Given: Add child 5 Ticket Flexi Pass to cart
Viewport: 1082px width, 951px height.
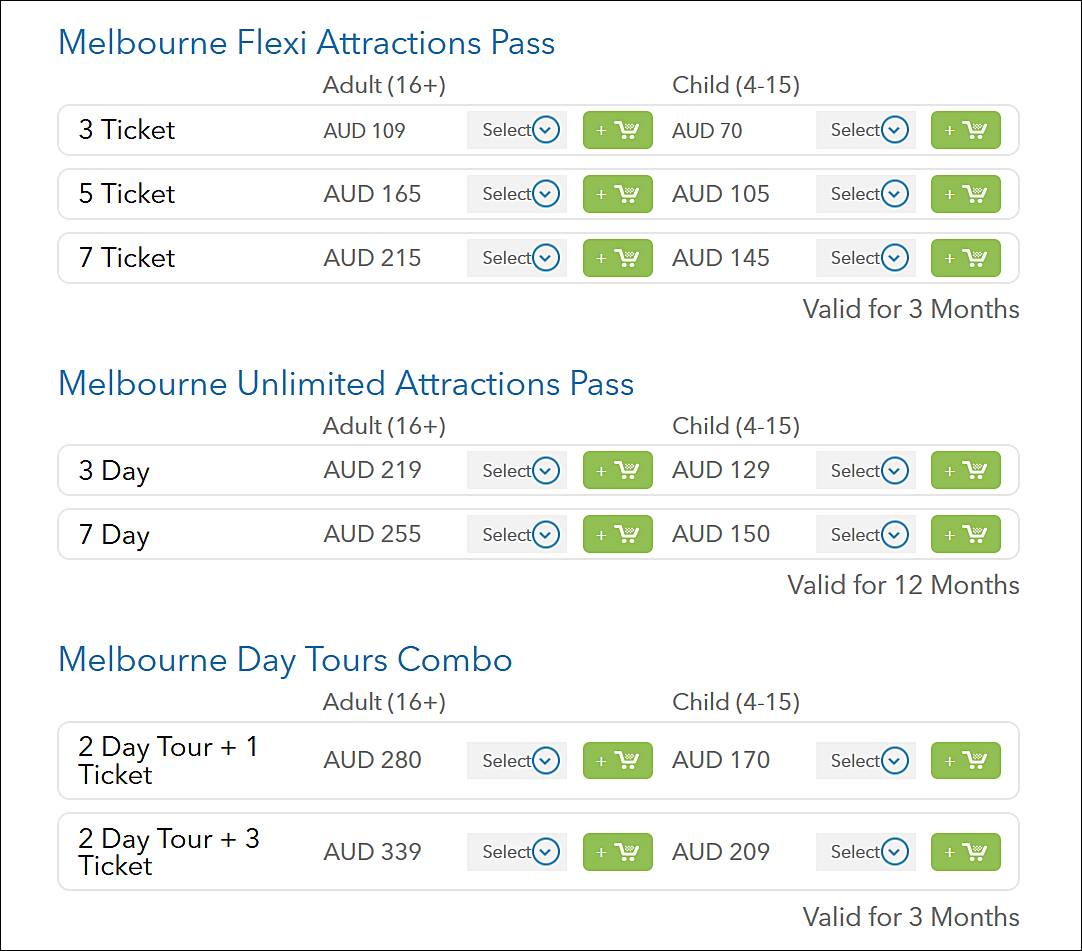Looking at the screenshot, I should (x=965, y=194).
